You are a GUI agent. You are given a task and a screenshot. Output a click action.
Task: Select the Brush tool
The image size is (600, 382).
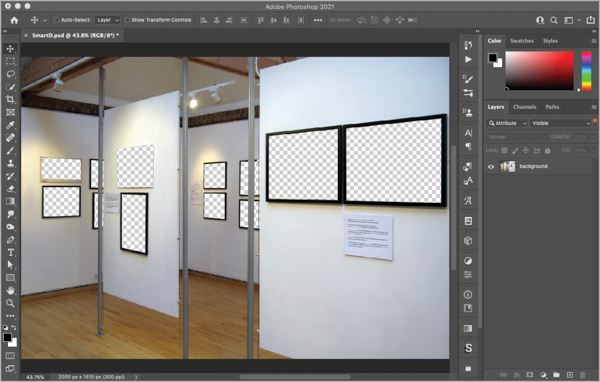coord(10,150)
